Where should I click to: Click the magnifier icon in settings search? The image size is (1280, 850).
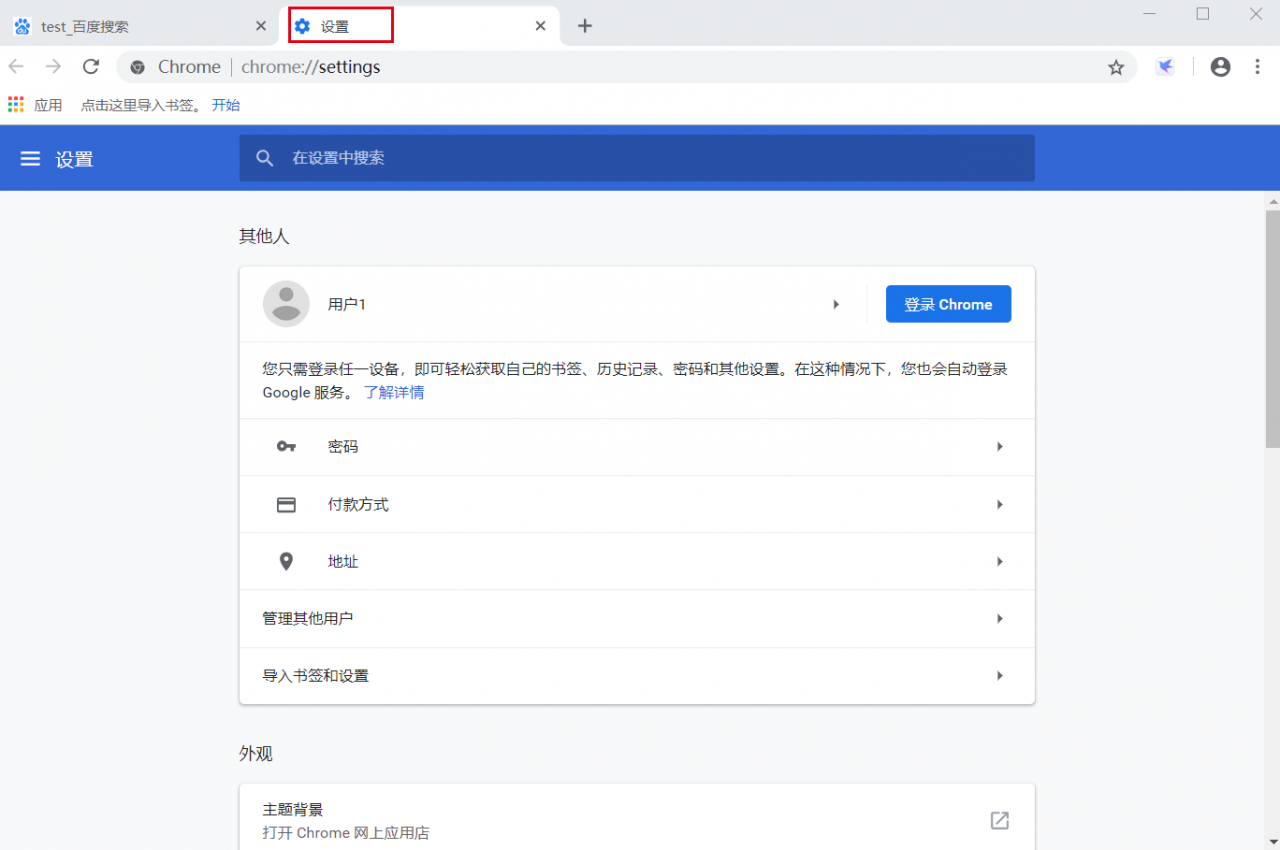point(265,158)
